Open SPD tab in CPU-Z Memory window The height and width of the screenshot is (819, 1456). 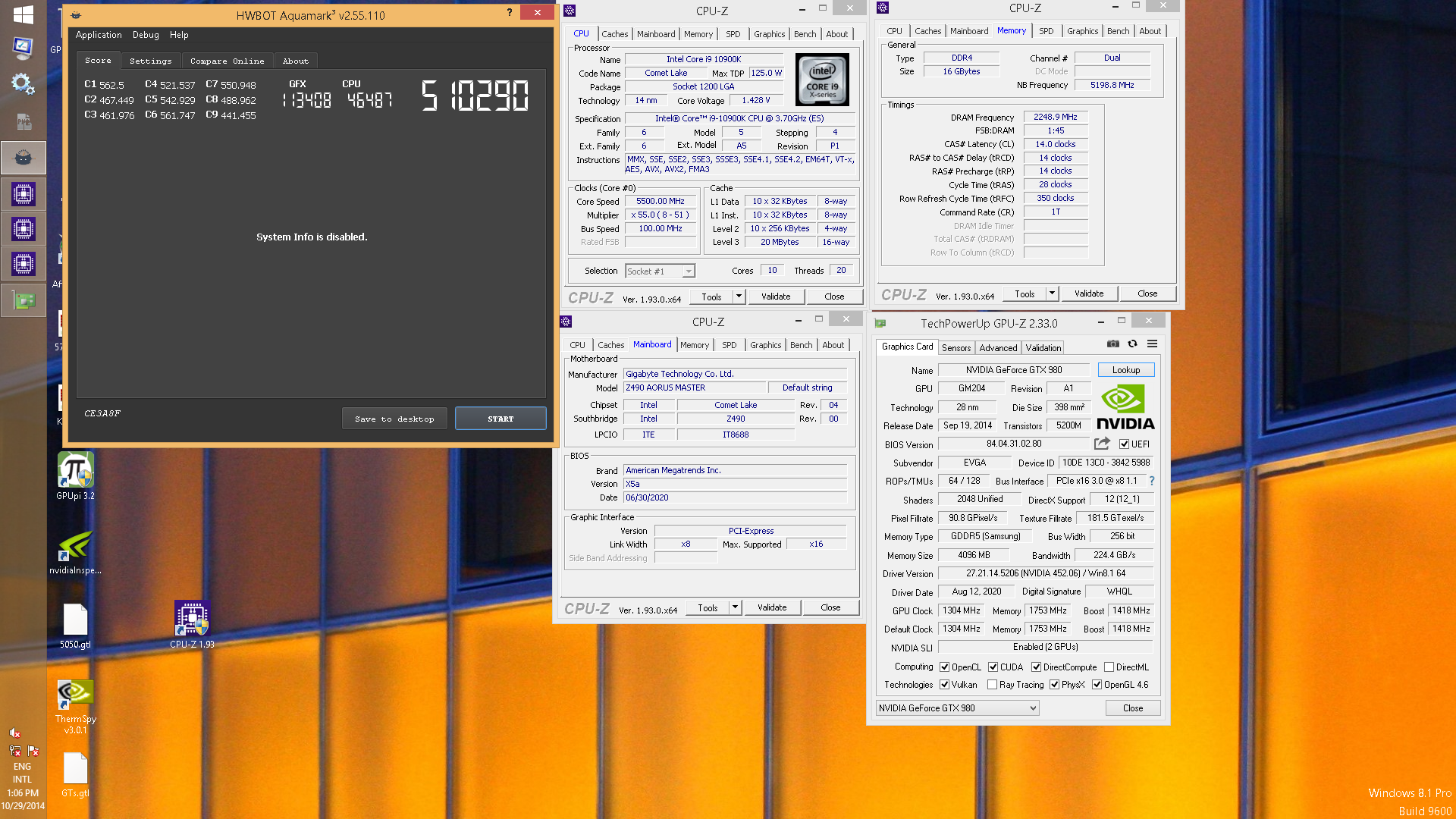(1046, 31)
